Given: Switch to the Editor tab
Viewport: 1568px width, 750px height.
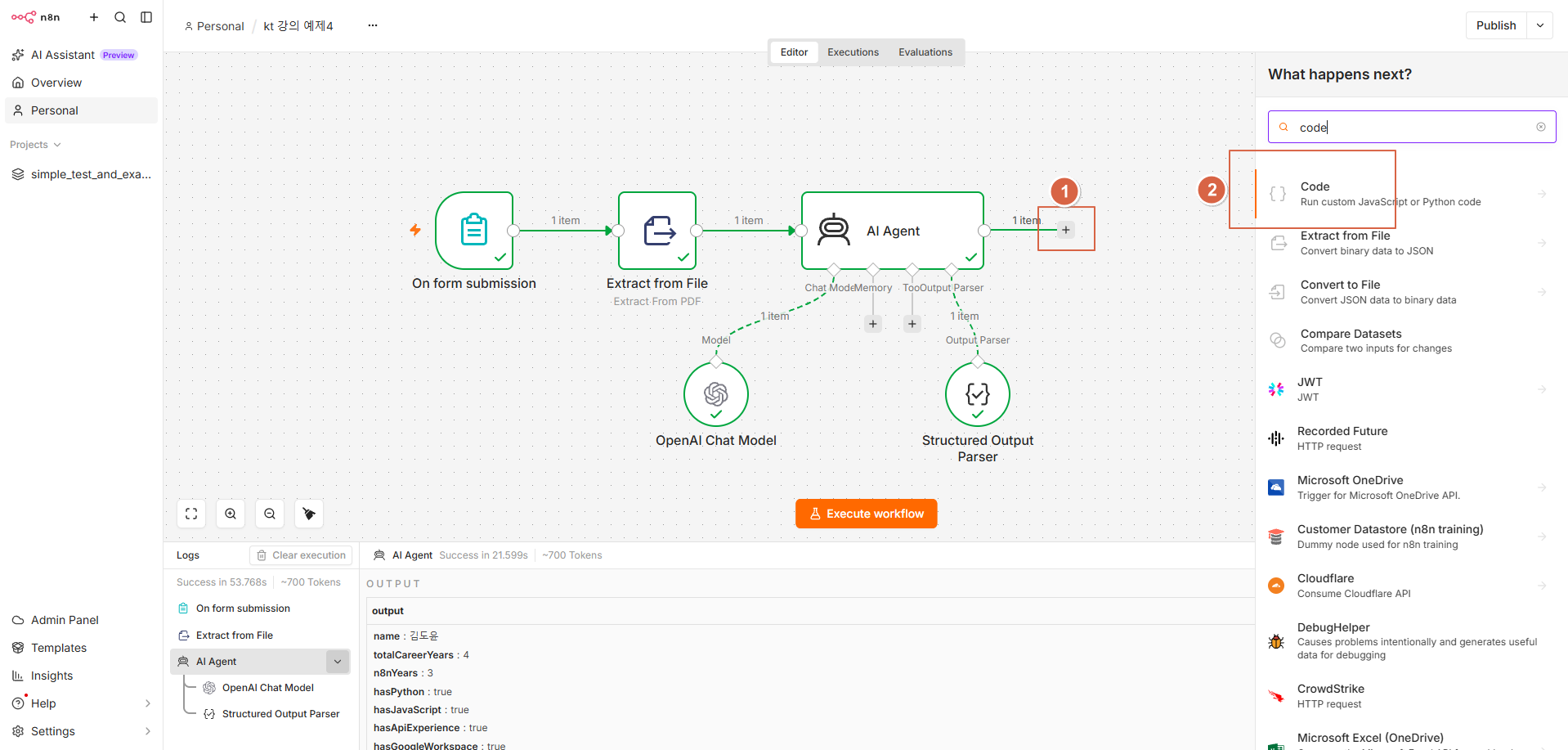Looking at the screenshot, I should [794, 52].
